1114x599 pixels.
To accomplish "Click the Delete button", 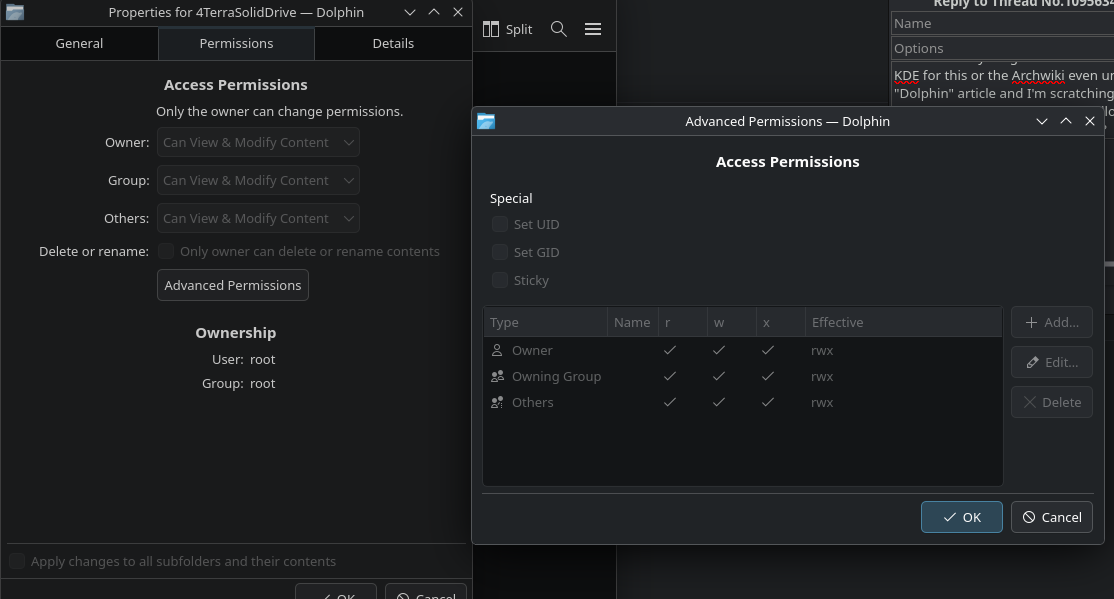I will (x=1051, y=402).
